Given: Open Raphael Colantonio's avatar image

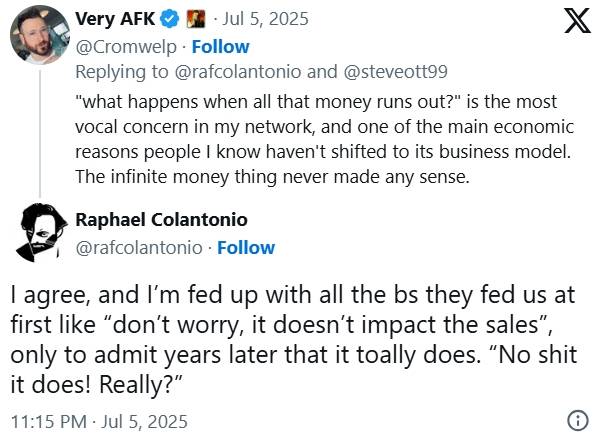Looking at the screenshot, I should (39, 232).
